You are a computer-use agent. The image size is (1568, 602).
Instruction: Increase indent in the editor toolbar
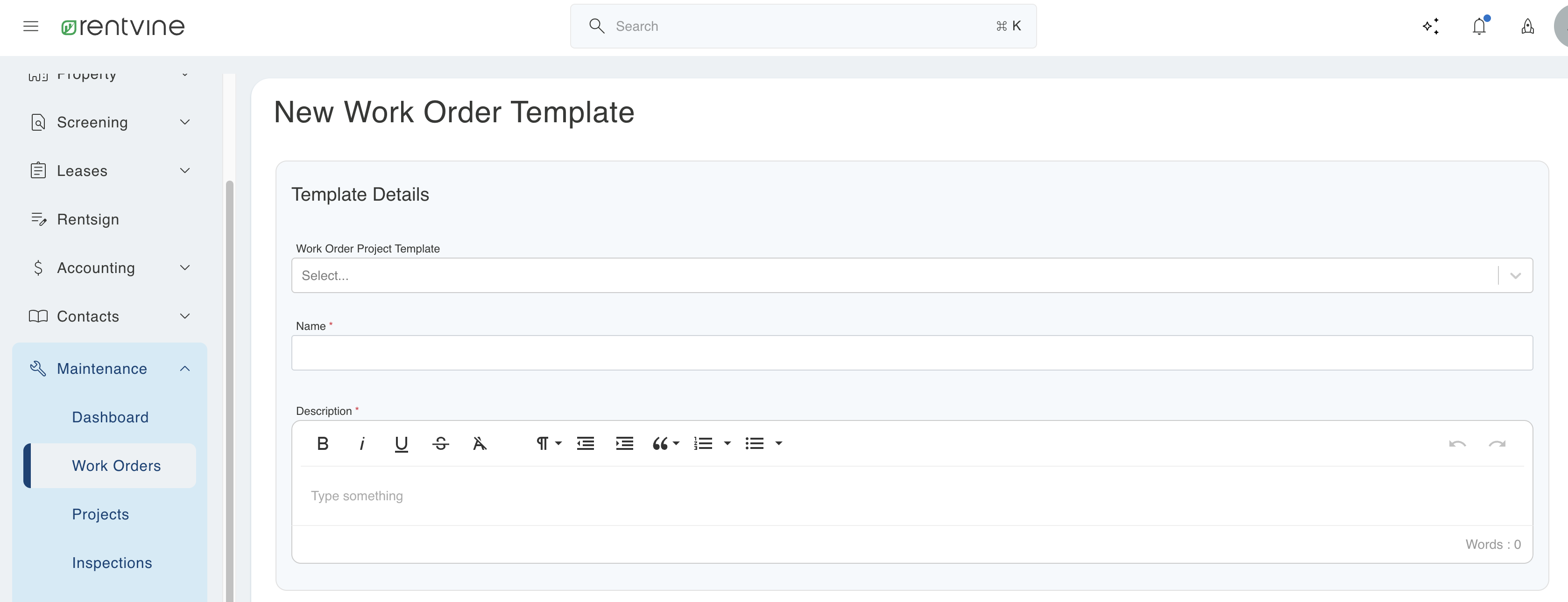click(x=624, y=444)
